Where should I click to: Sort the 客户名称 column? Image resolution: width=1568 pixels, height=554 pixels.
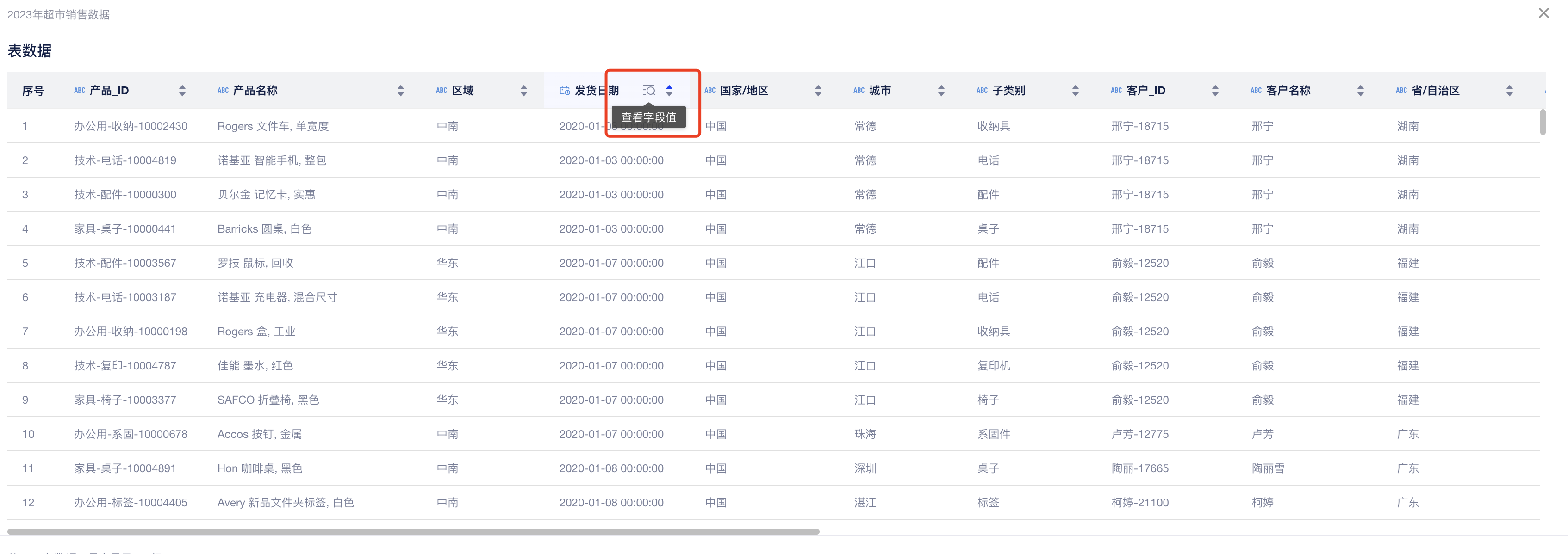[x=1361, y=91]
